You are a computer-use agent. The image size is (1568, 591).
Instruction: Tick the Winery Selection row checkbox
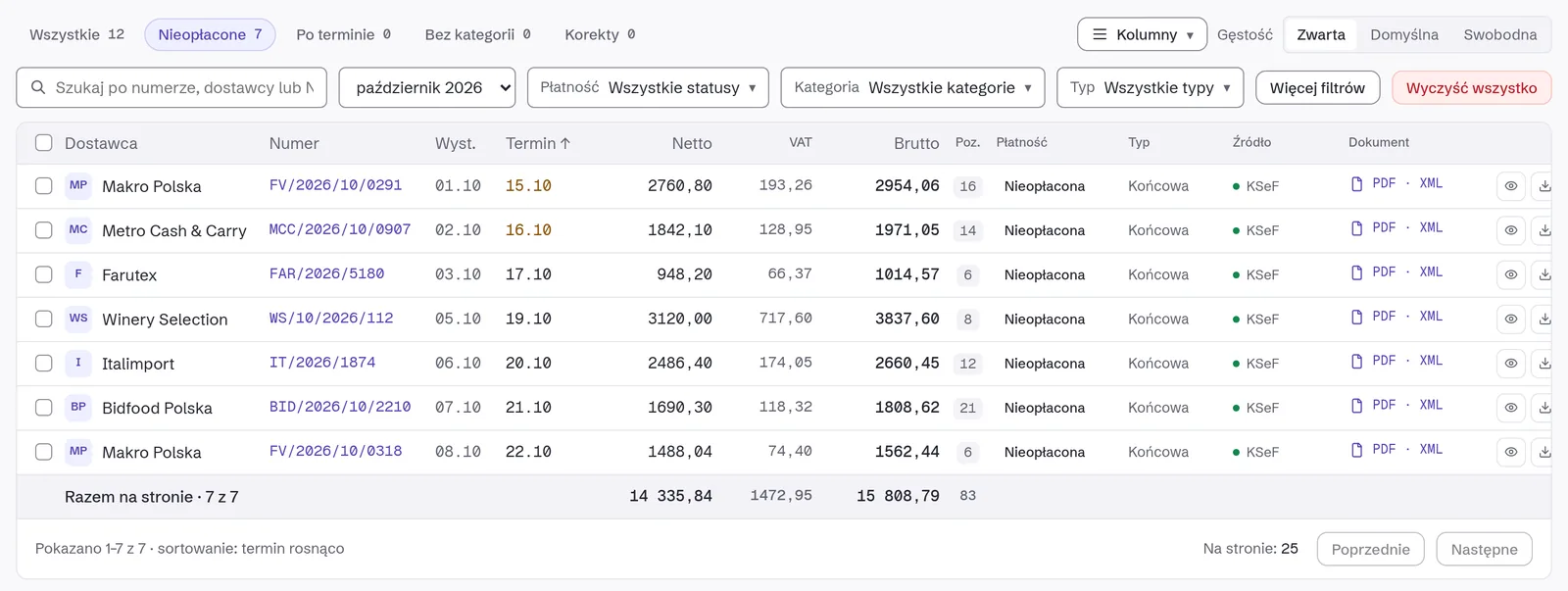[x=43, y=319]
